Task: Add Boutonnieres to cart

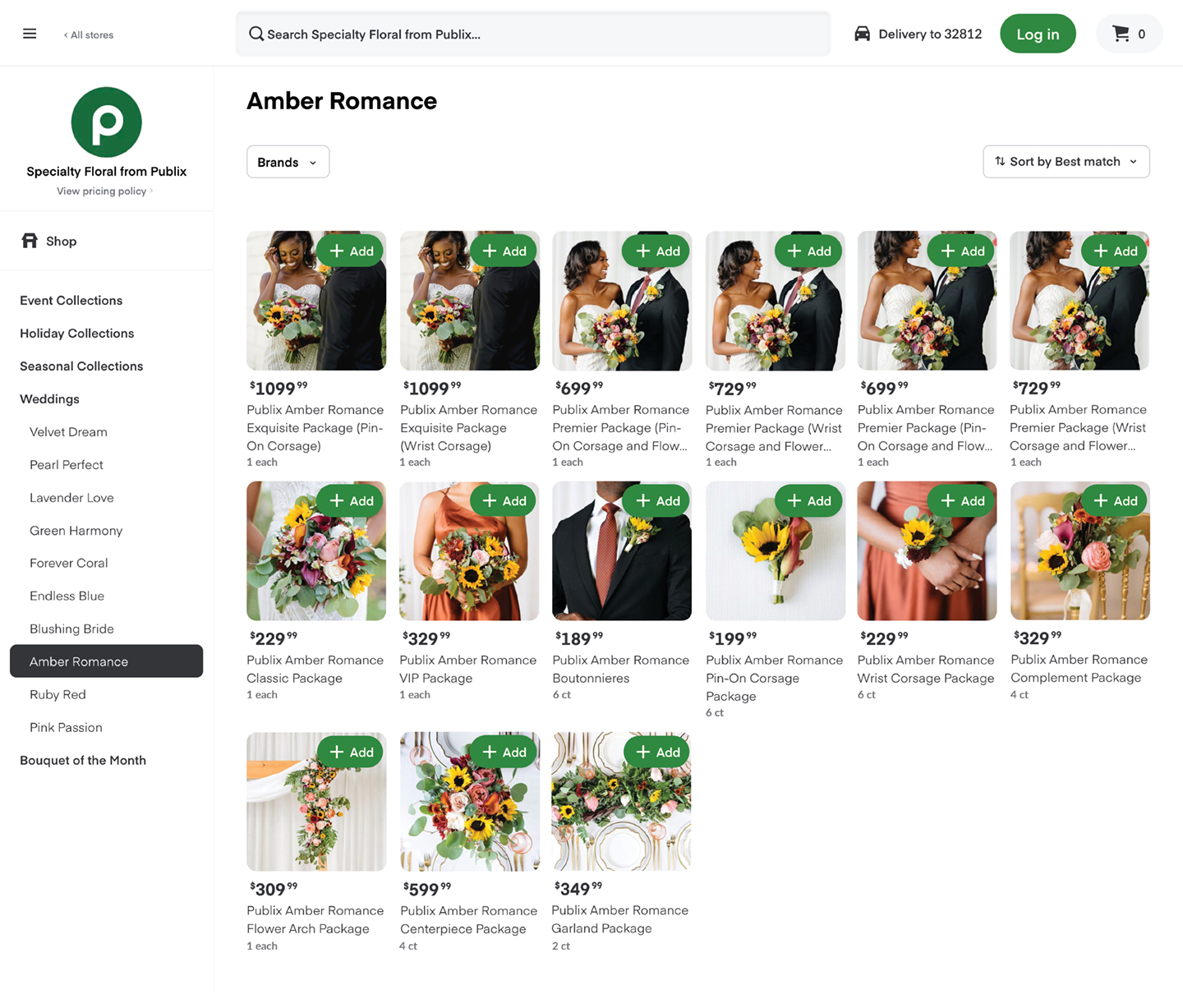Action: (656, 500)
